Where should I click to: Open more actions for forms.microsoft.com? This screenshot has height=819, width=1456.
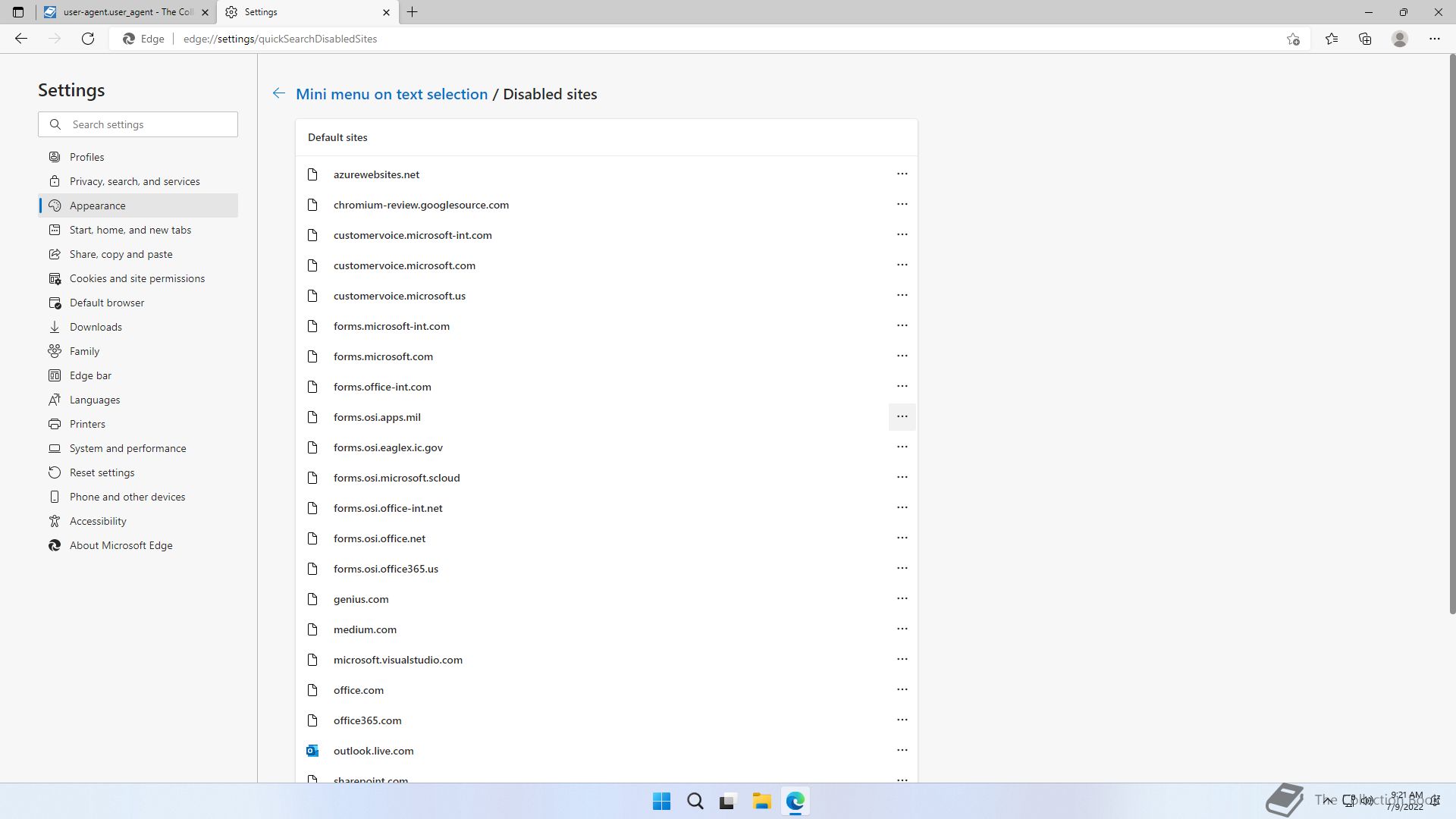click(x=902, y=356)
